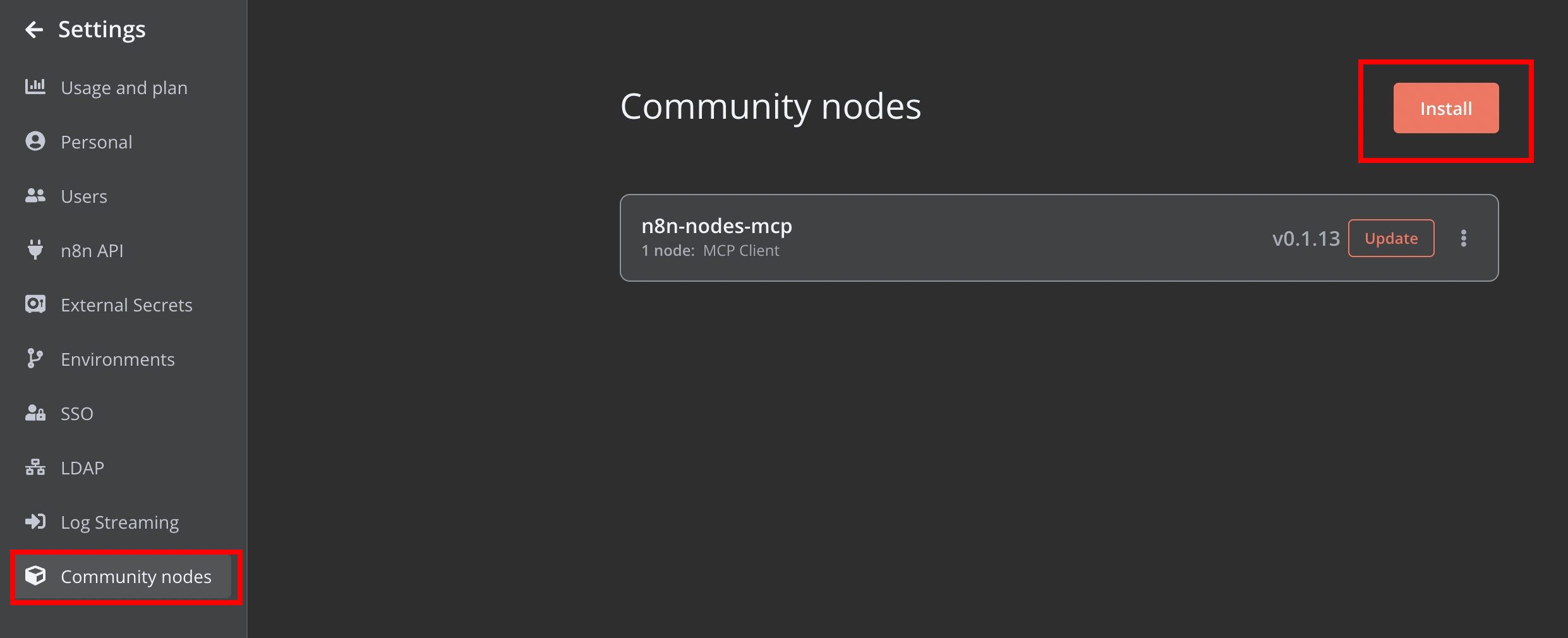
Task: Click the Log Streaming arrow icon
Action: [x=35, y=521]
